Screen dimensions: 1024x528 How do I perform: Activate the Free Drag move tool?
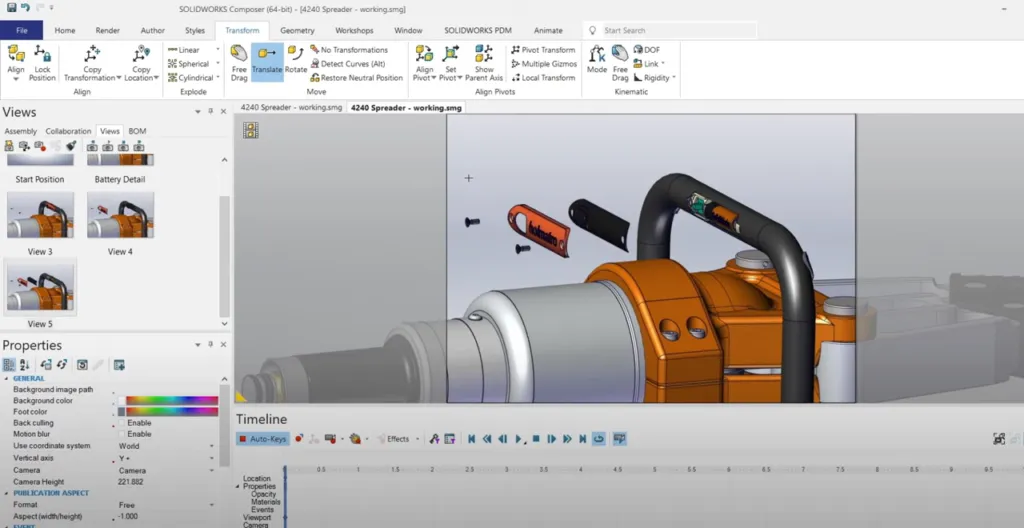239,59
